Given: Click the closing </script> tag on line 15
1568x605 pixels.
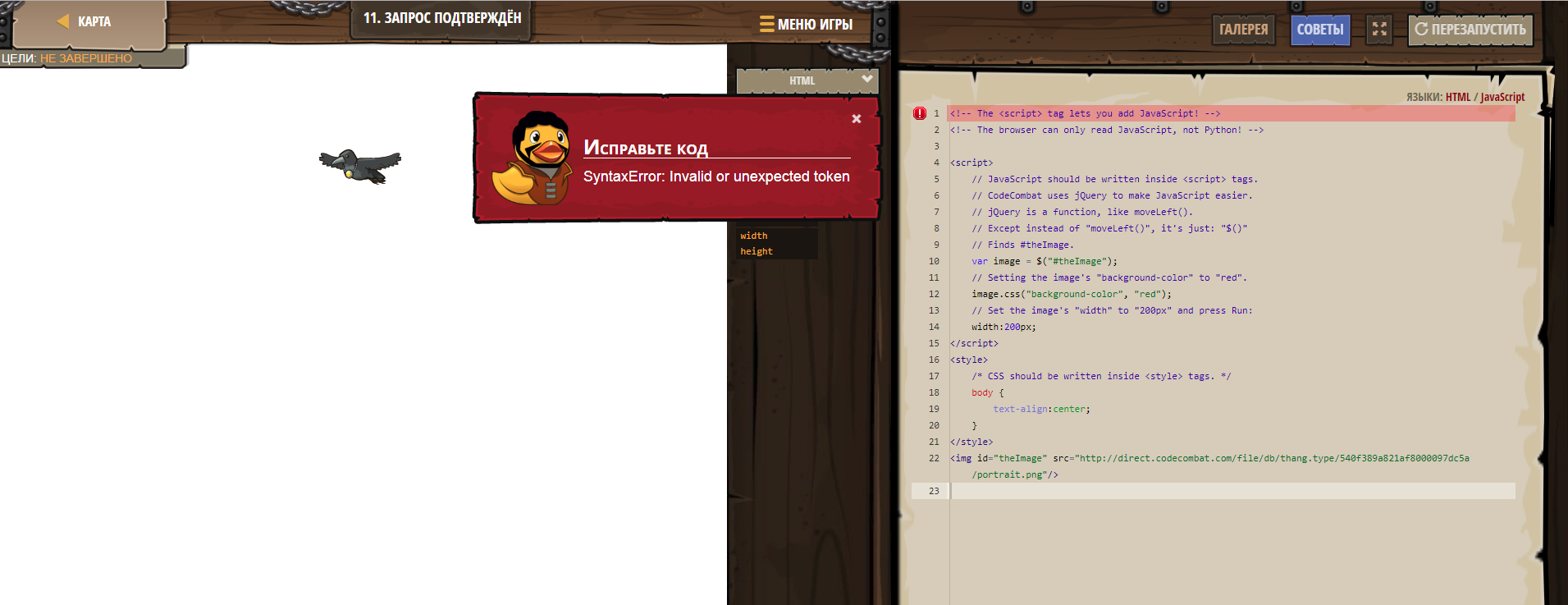Looking at the screenshot, I should pyautogui.click(x=974, y=343).
